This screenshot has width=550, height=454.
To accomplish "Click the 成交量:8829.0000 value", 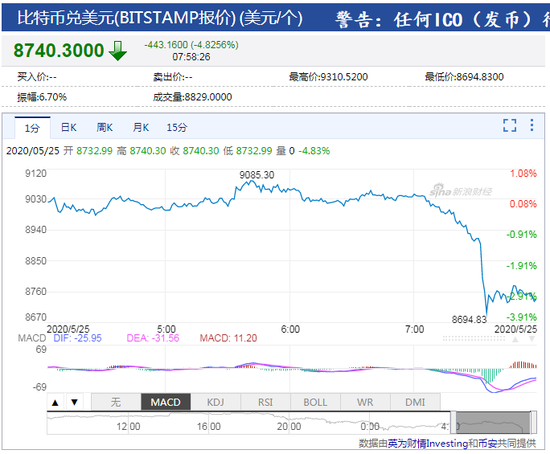I will coord(192,97).
